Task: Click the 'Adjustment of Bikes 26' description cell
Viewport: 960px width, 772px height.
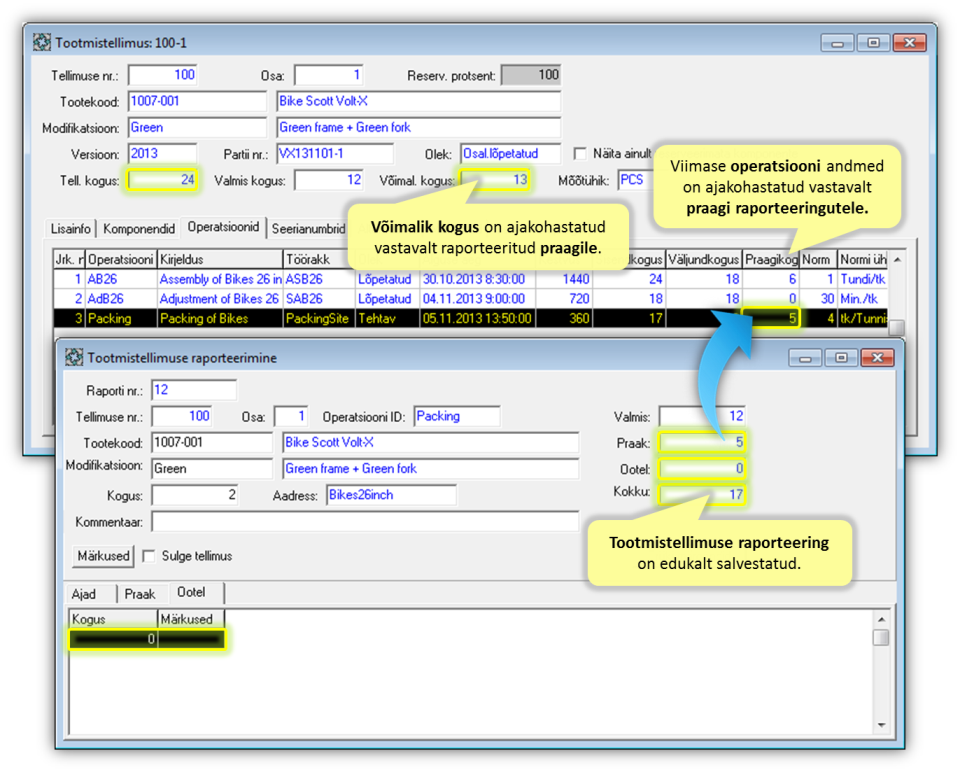Action: coord(220,299)
